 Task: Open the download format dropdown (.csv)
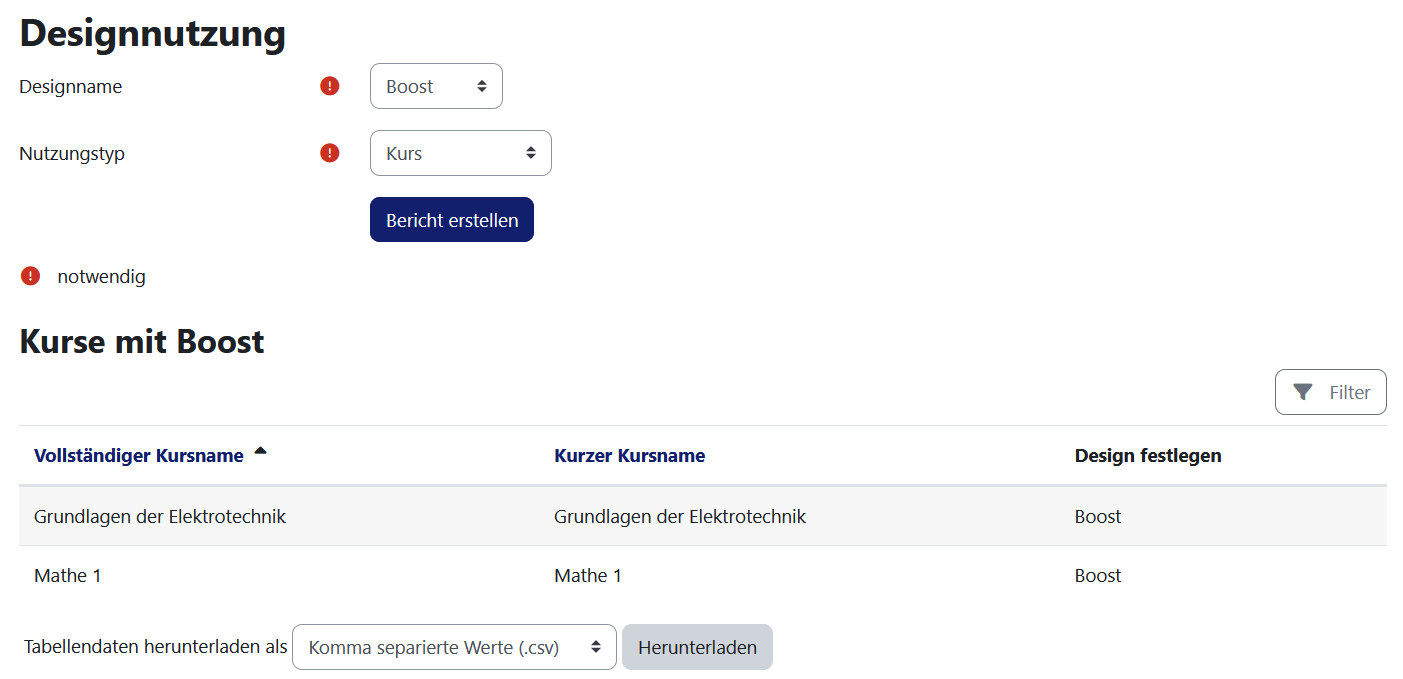[454, 647]
